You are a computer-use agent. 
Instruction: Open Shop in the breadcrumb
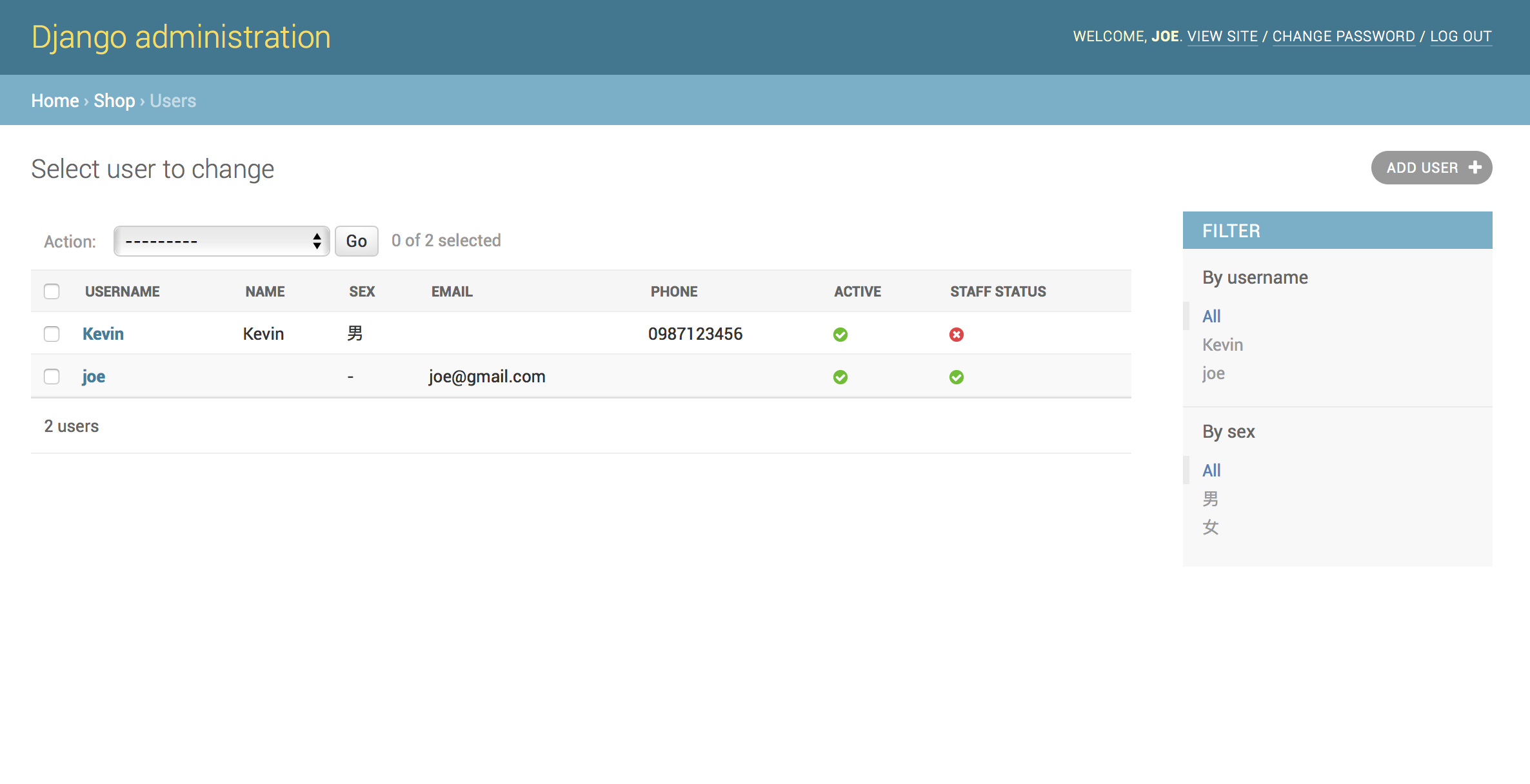click(114, 101)
